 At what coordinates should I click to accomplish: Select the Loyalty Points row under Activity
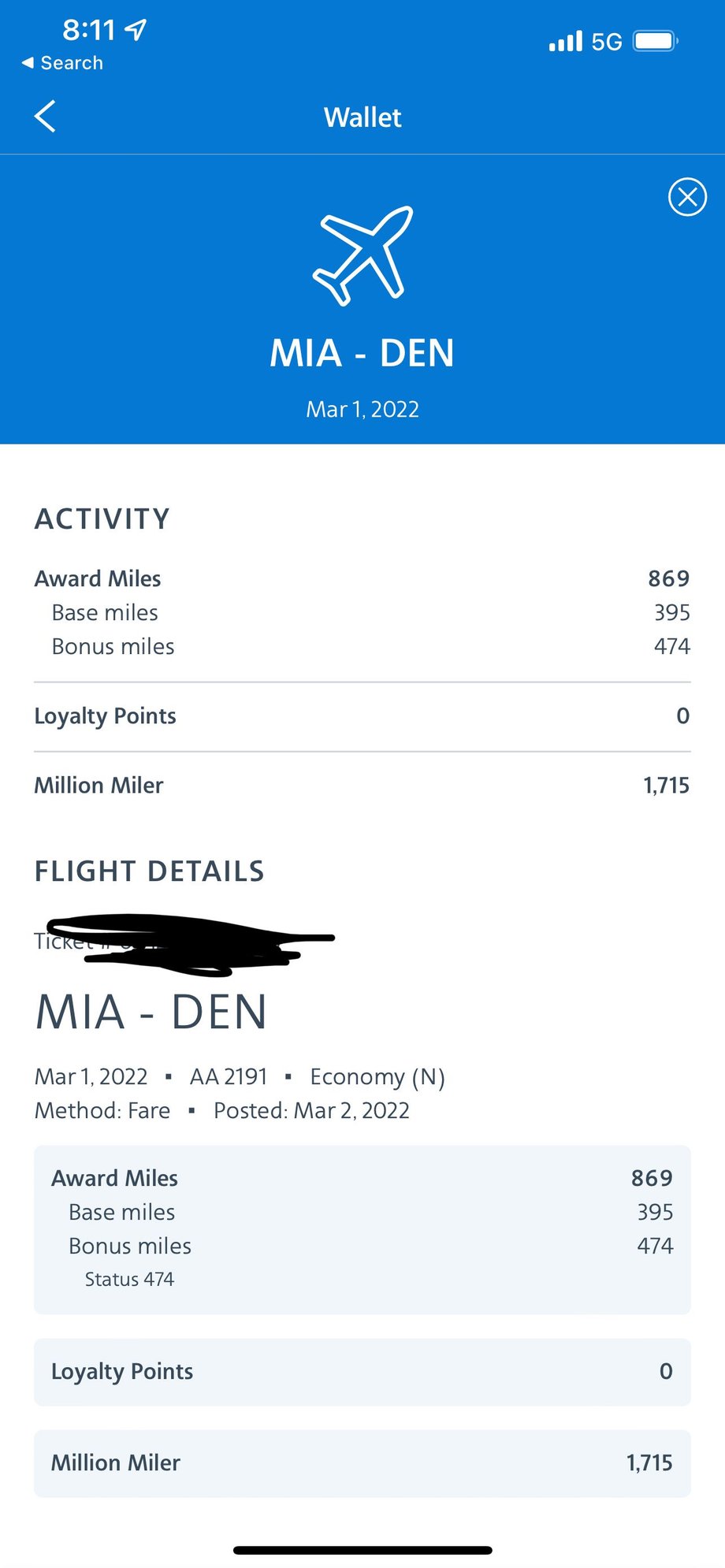[362, 716]
